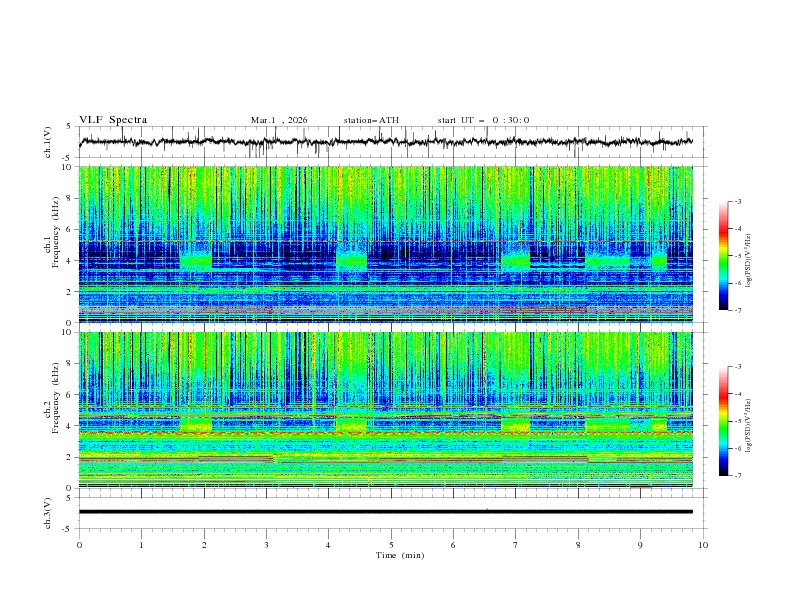Click the "-4" tick on ch.1 colorbar

738,229
